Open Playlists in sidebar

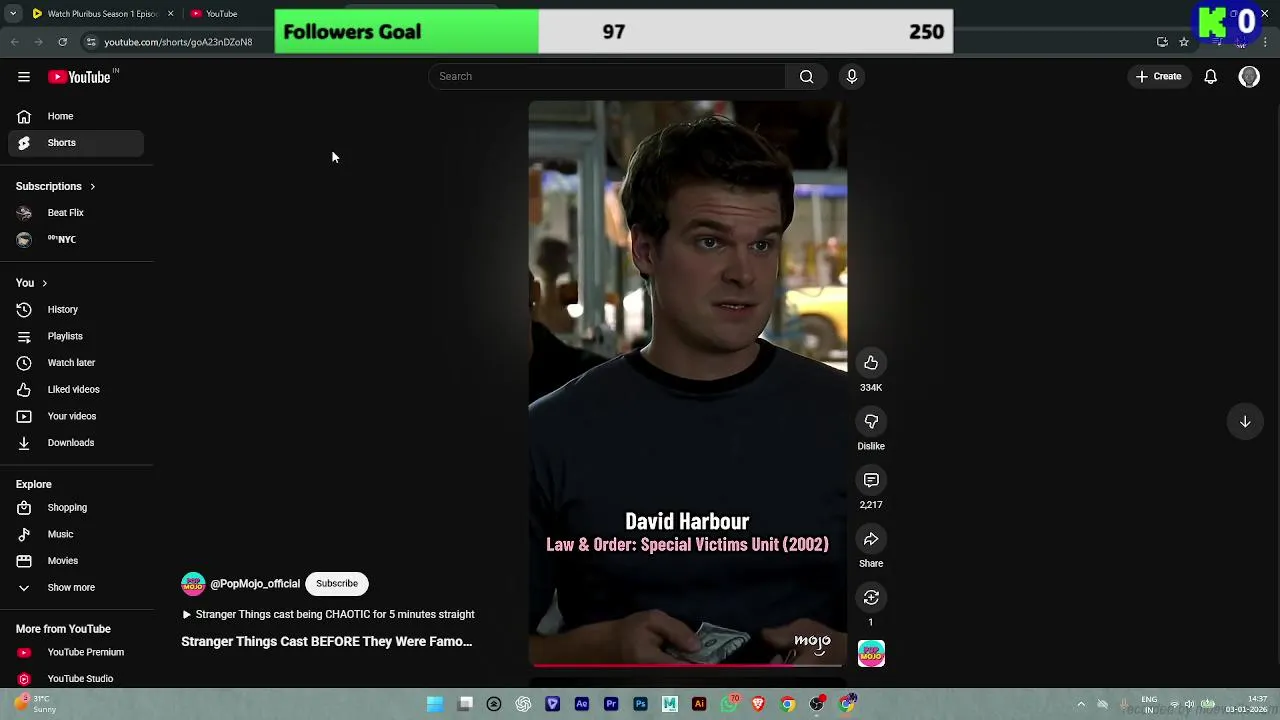point(77,337)
